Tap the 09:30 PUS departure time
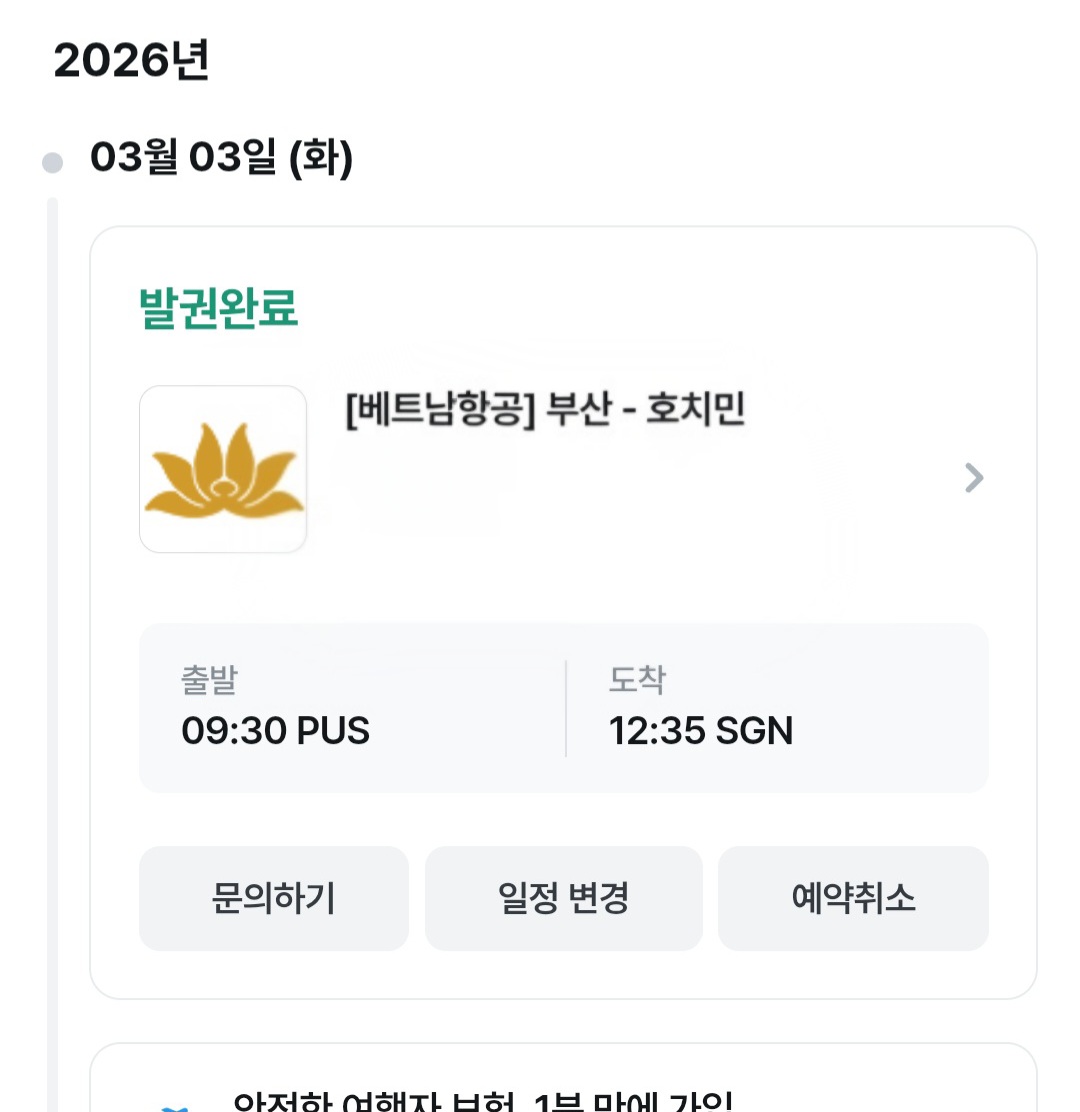Viewport: 1080px width, 1112px height. click(x=275, y=731)
